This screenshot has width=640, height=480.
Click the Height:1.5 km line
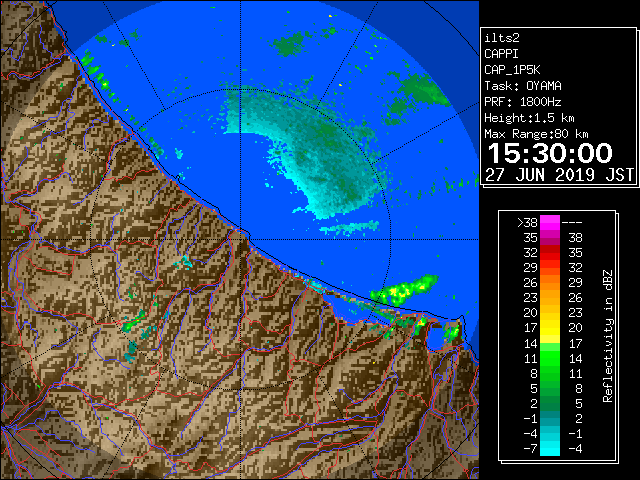529,118
